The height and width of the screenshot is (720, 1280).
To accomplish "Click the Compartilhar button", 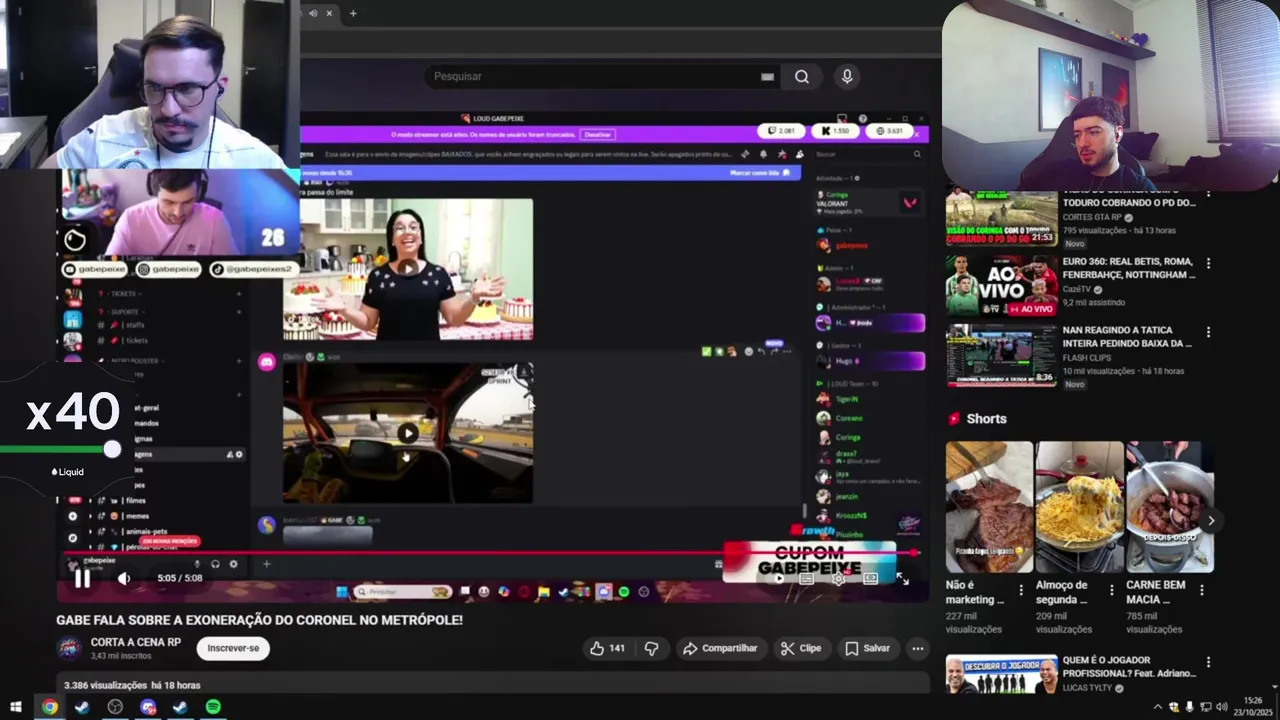I will coord(720,648).
